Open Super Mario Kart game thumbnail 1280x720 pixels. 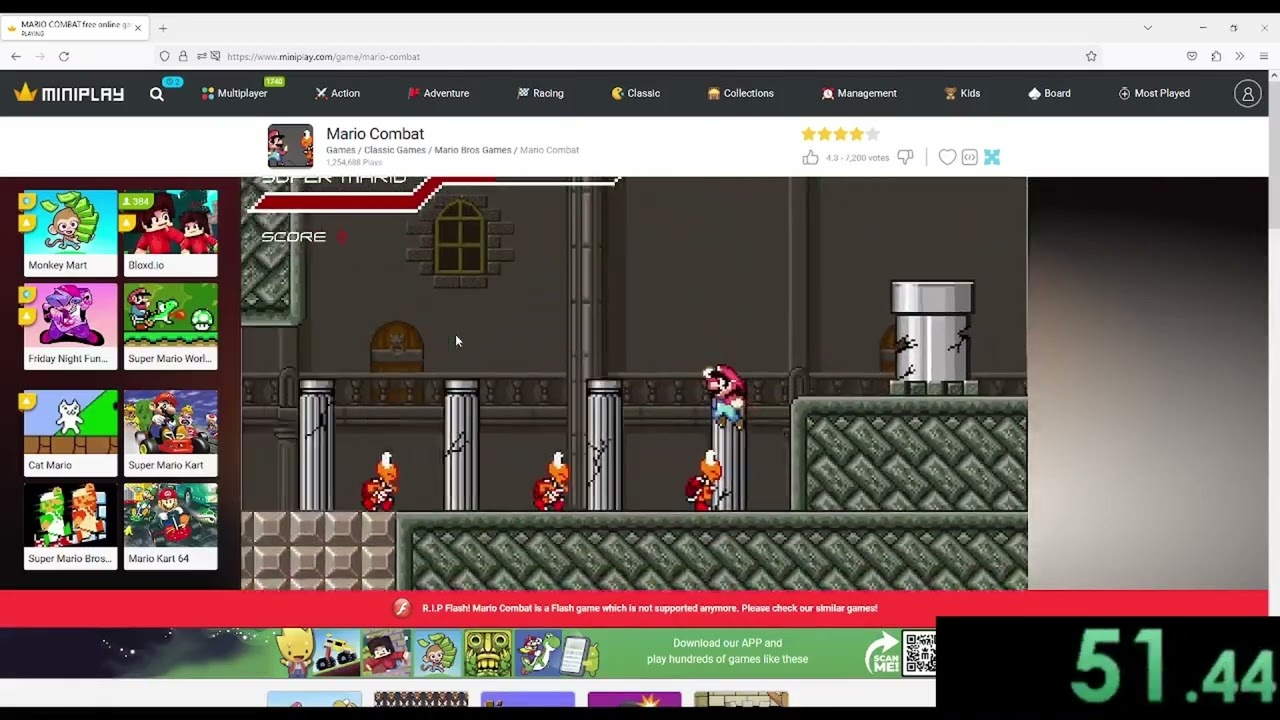[x=170, y=433]
